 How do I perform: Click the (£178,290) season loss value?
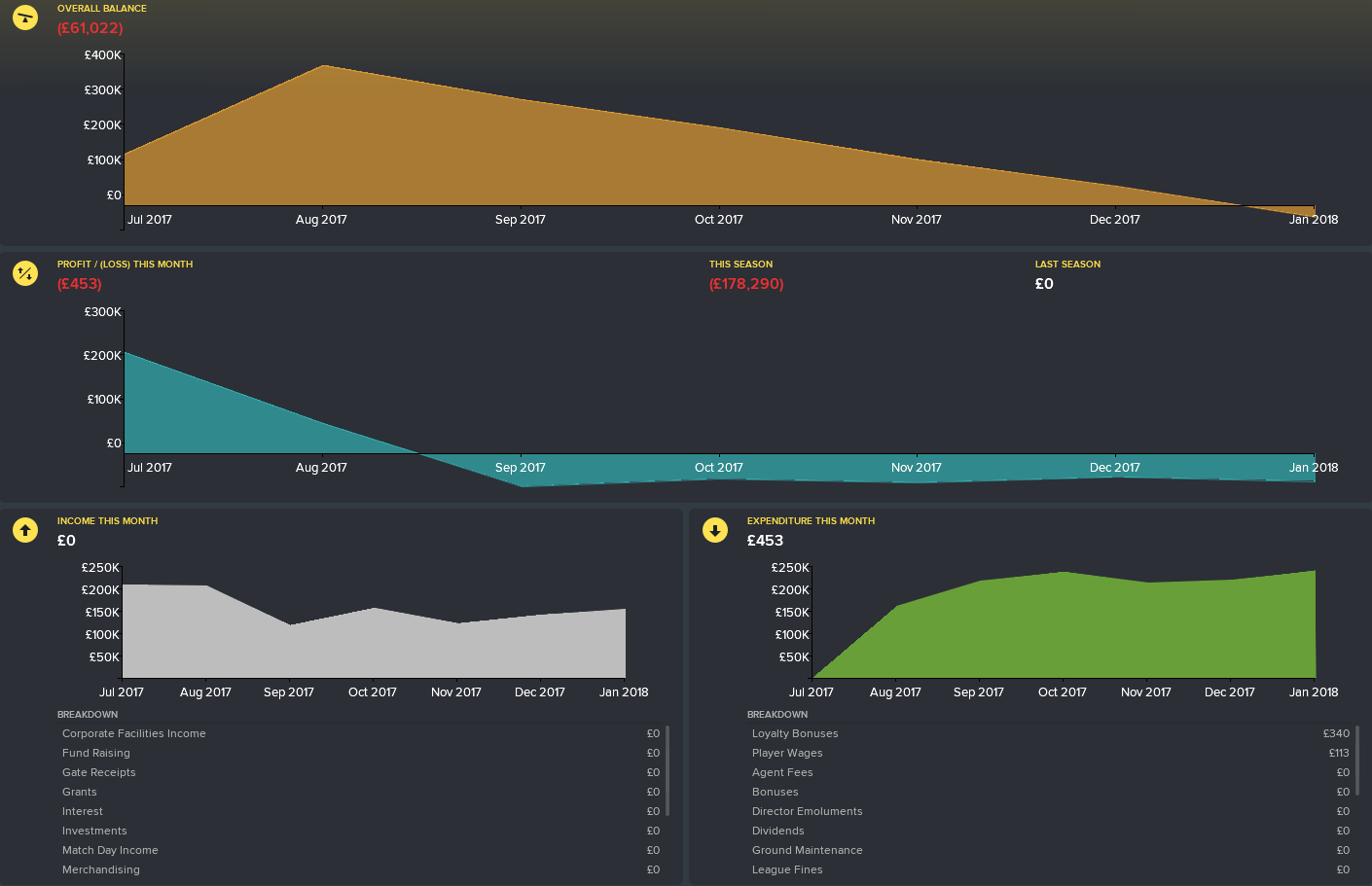tap(746, 284)
